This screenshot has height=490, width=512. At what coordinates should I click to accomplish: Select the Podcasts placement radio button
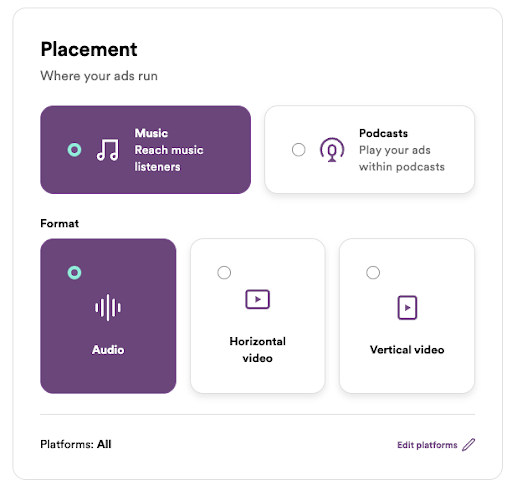click(298, 150)
